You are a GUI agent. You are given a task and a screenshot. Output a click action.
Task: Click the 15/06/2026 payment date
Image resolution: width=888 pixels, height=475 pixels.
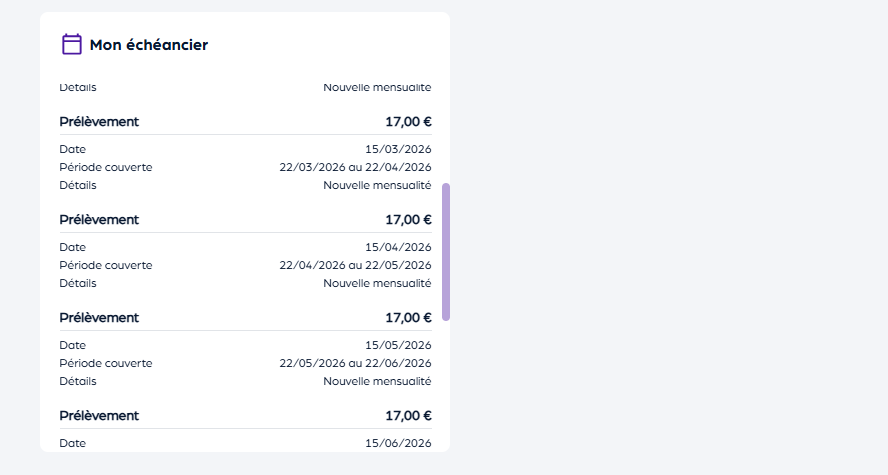398,443
